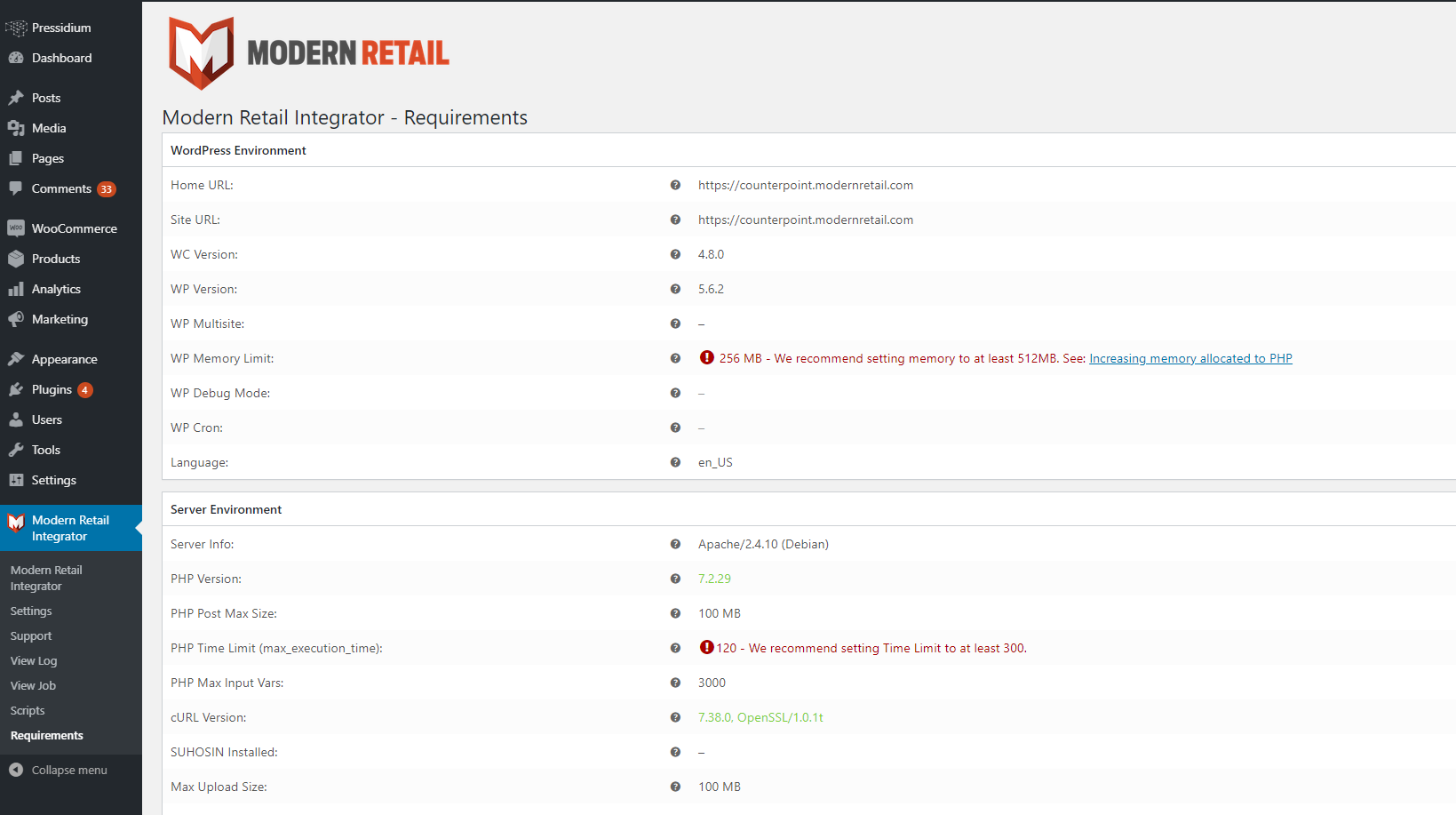Click the Marketing megaphone icon
The height and width of the screenshot is (815, 1456).
pos(16,319)
